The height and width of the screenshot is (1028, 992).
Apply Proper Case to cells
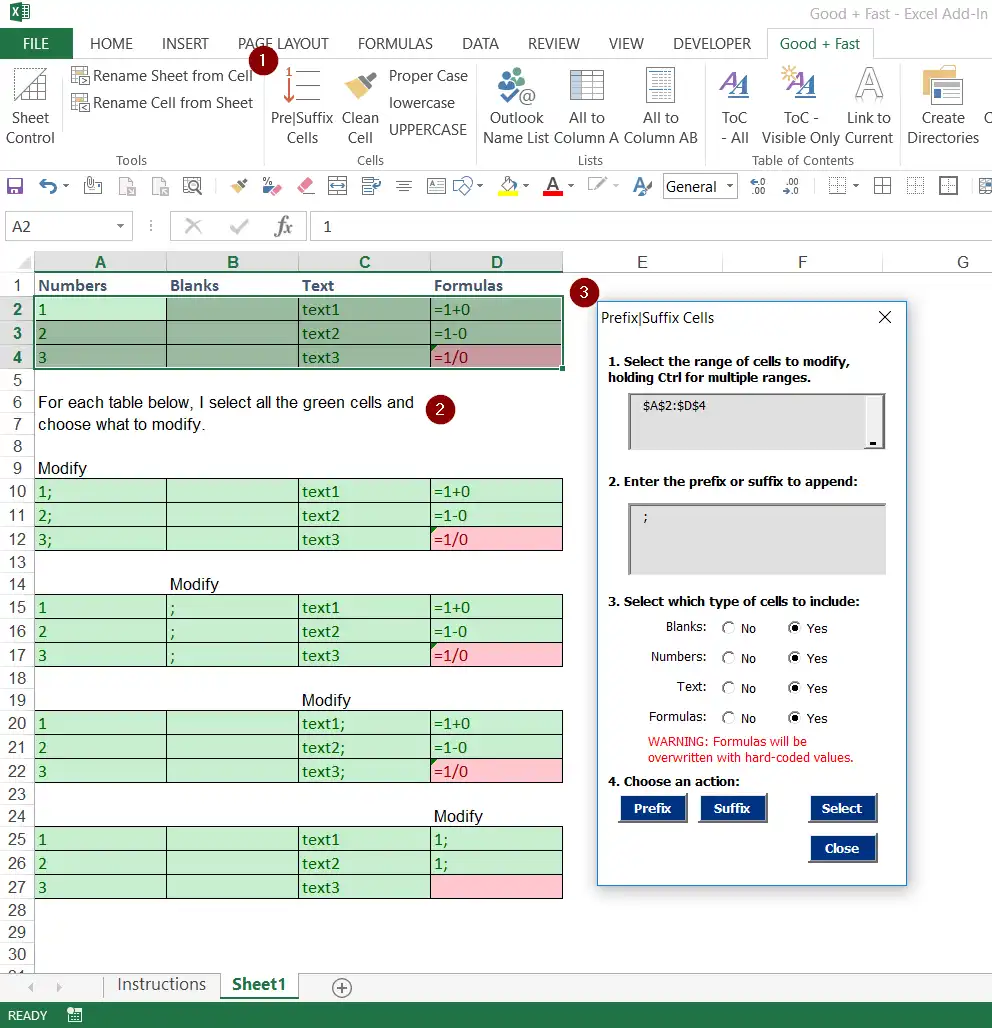pyautogui.click(x=428, y=76)
